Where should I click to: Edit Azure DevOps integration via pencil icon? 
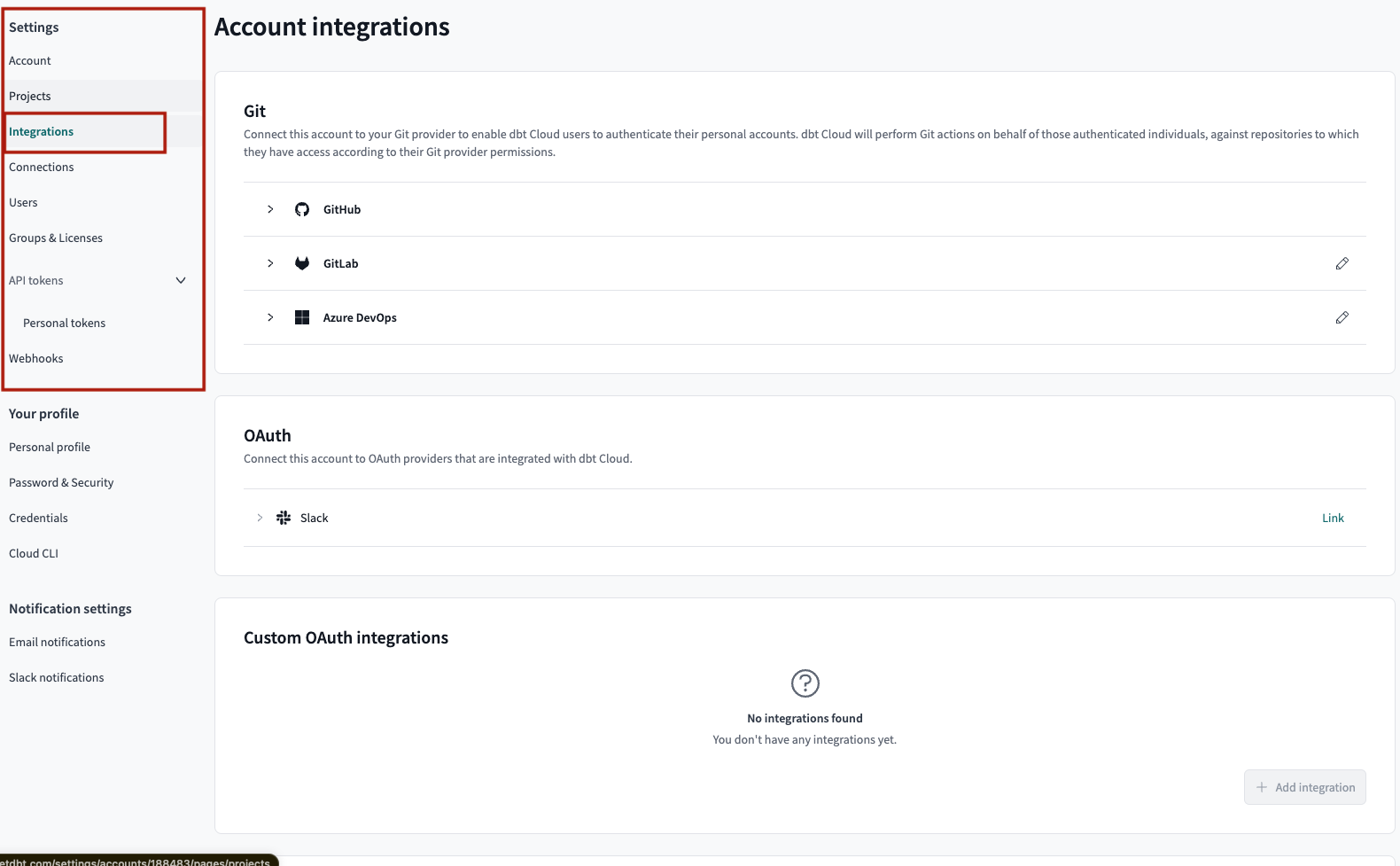[1342, 318]
